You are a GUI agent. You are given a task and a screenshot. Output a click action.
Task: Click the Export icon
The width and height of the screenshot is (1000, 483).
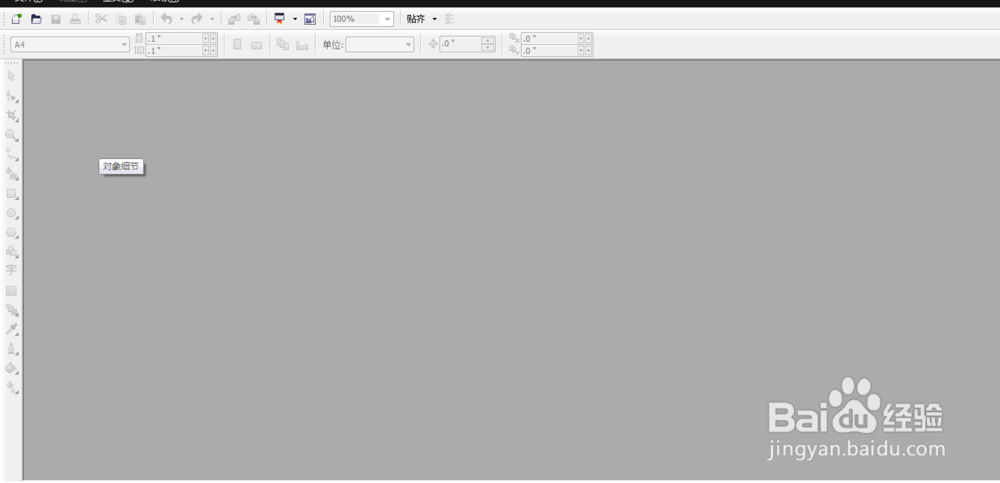point(254,19)
